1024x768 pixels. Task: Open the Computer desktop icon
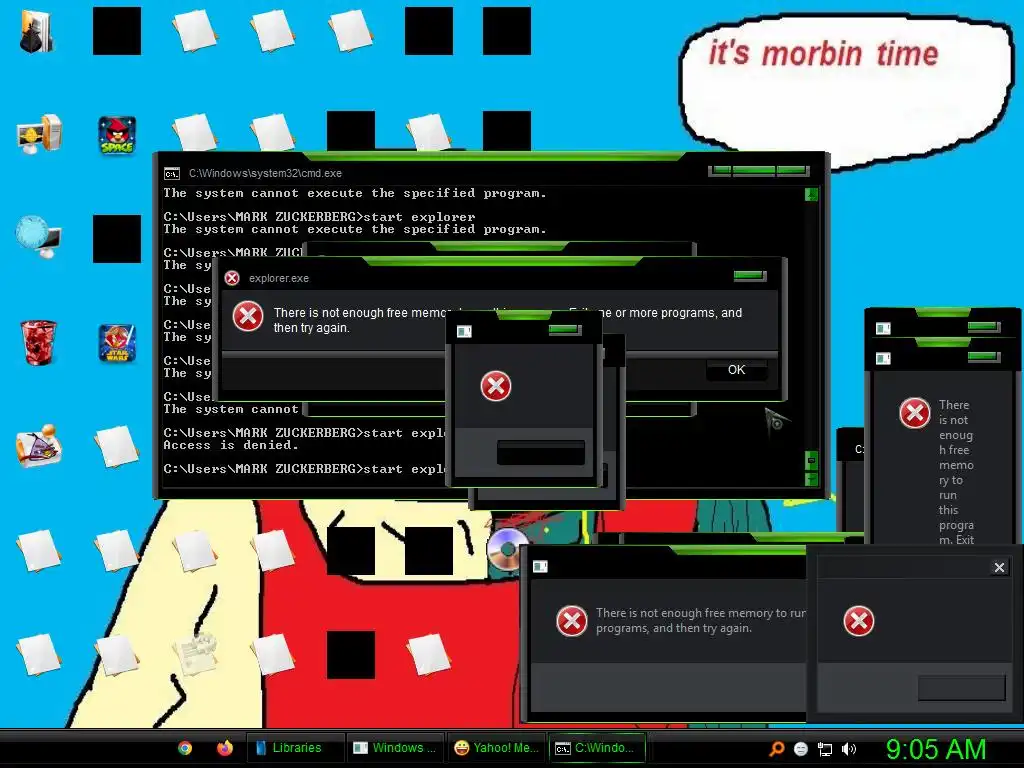39,134
